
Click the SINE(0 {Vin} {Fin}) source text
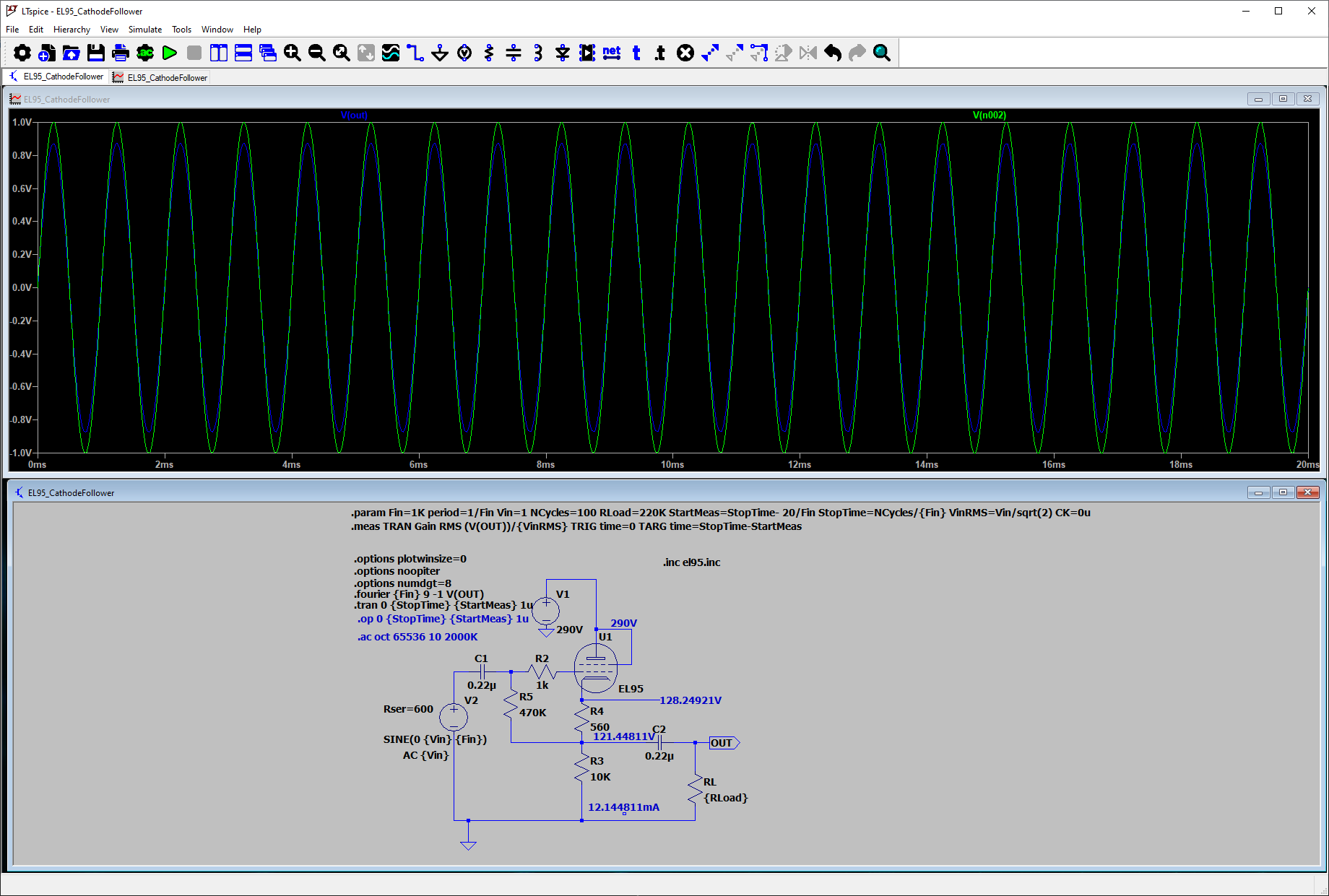[x=435, y=739]
